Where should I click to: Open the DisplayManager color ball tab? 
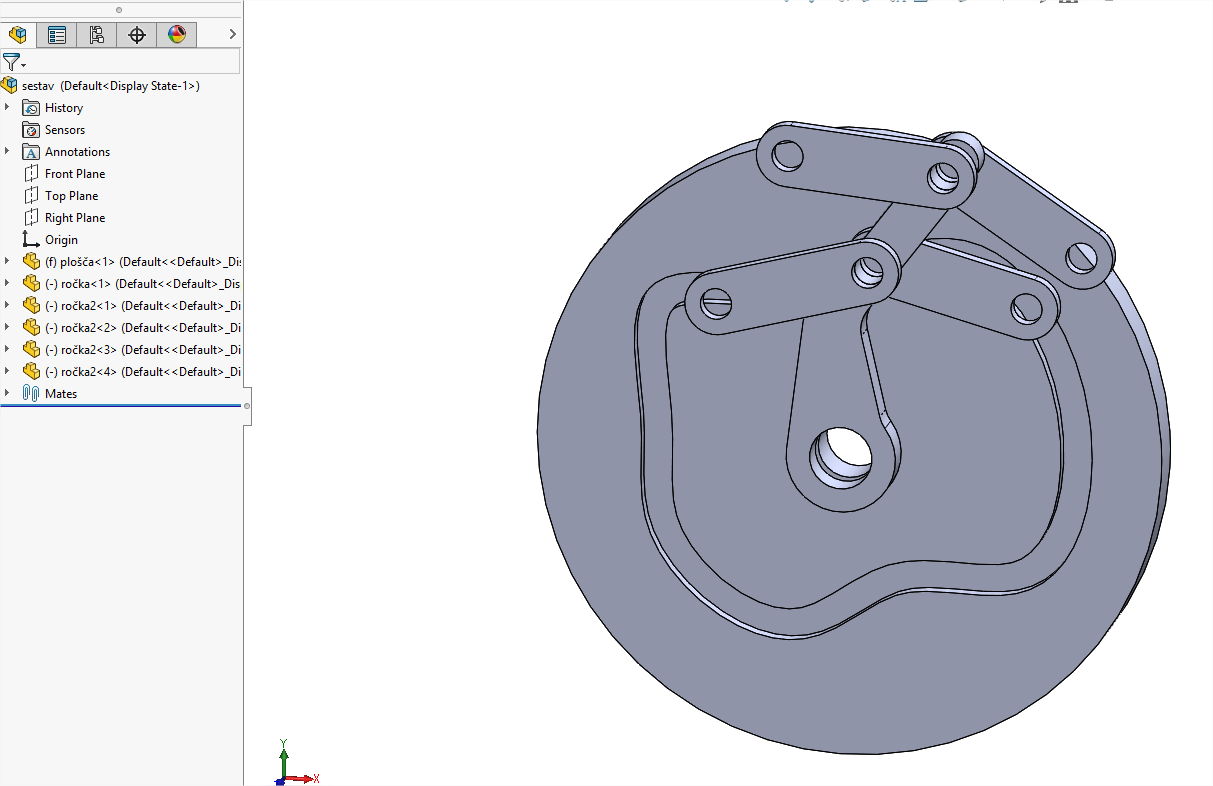[x=177, y=35]
